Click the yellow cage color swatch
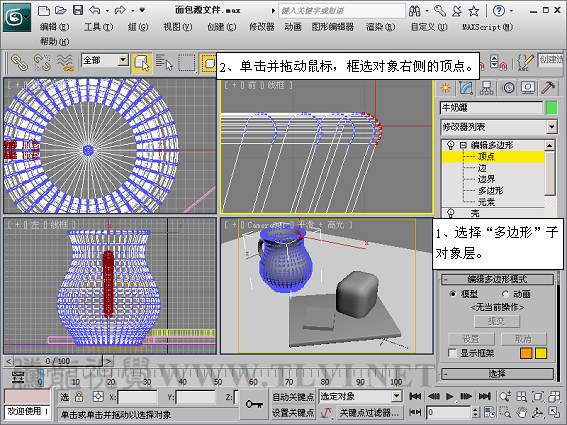Viewport: 567px width, 425px height. [541, 353]
